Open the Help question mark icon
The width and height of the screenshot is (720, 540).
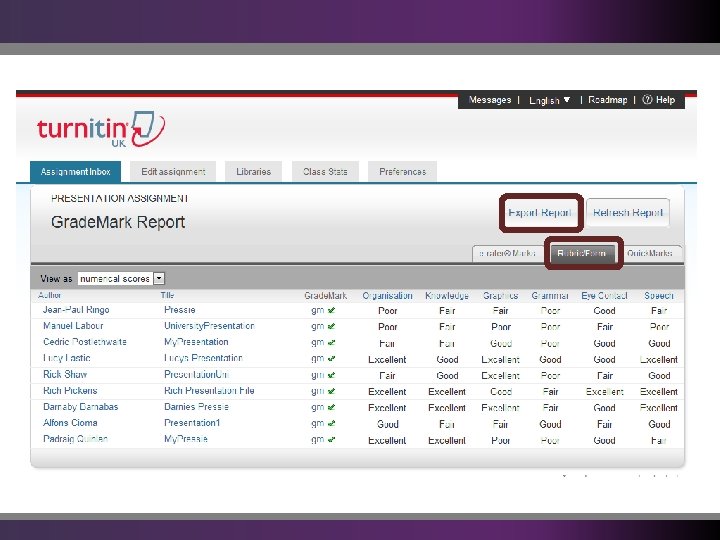(x=647, y=100)
